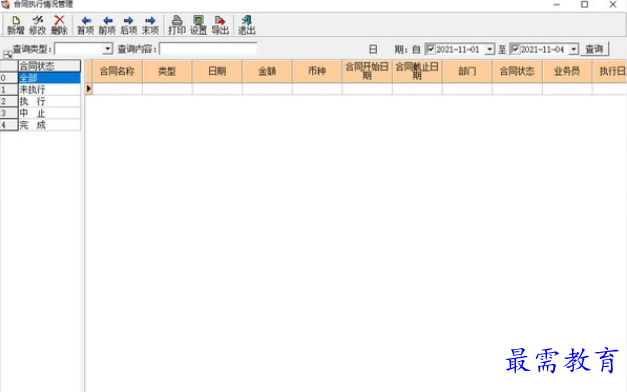Click the 业务员 column header

tap(567, 71)
